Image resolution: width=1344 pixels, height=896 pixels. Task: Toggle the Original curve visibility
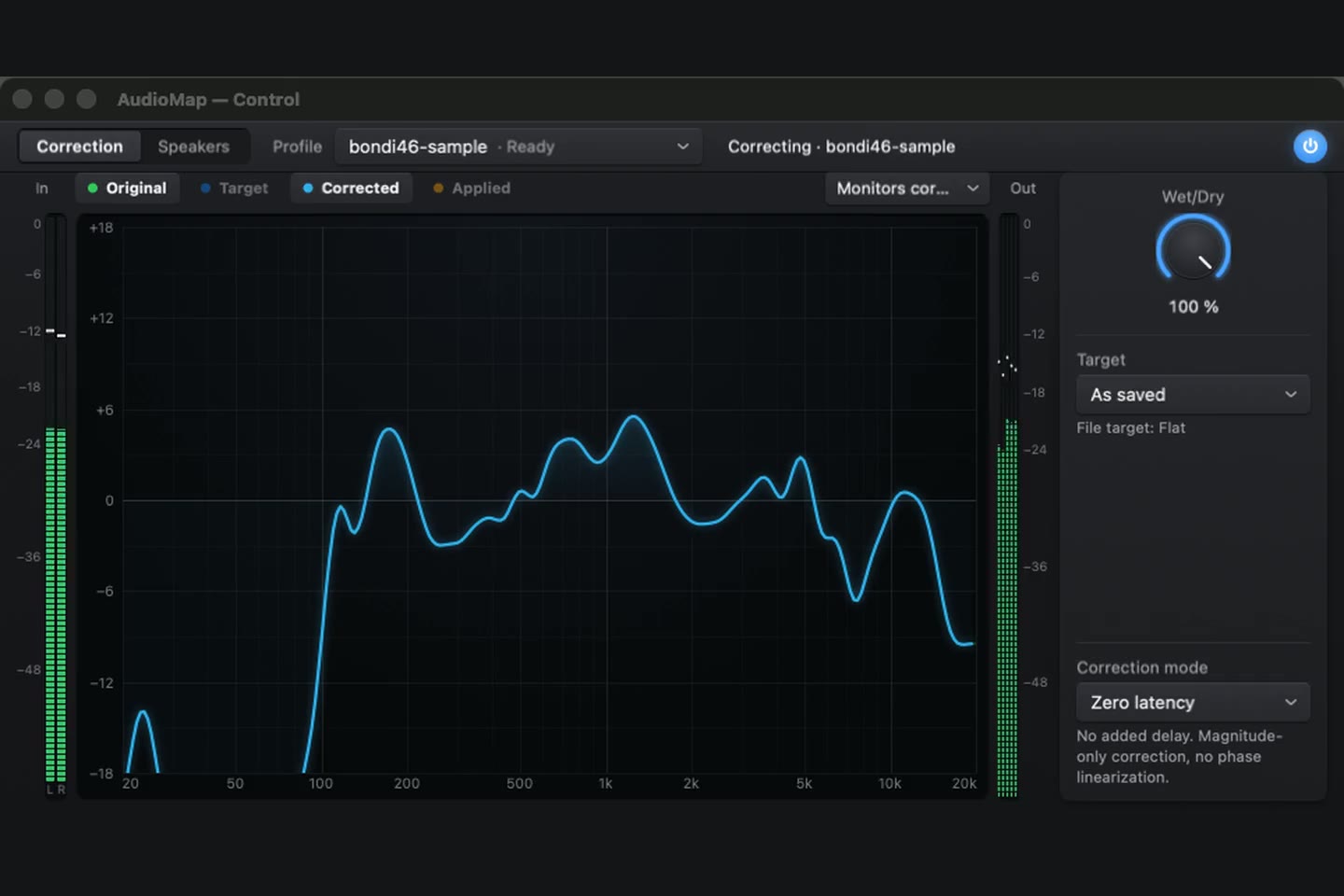coord(127,189)
